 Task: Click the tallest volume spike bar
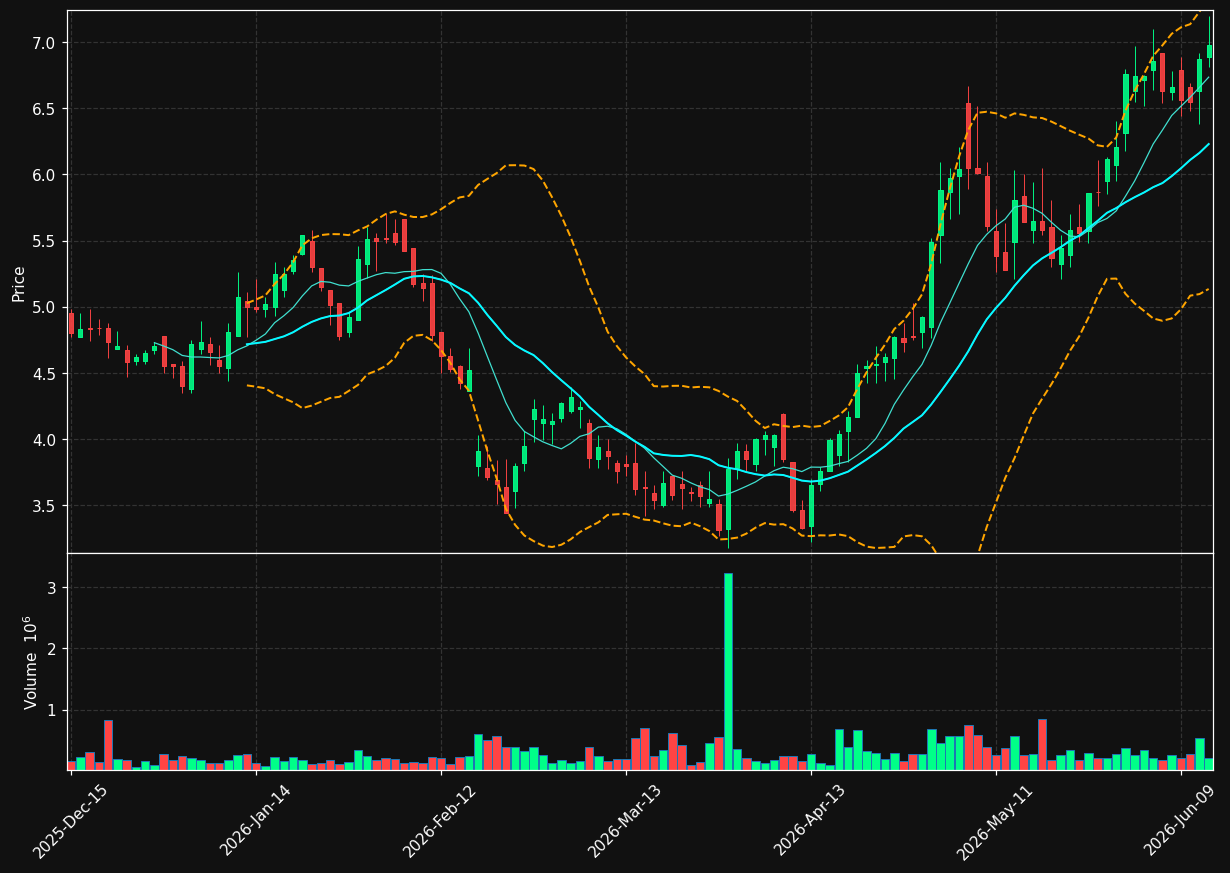click(x=728, y=671)
